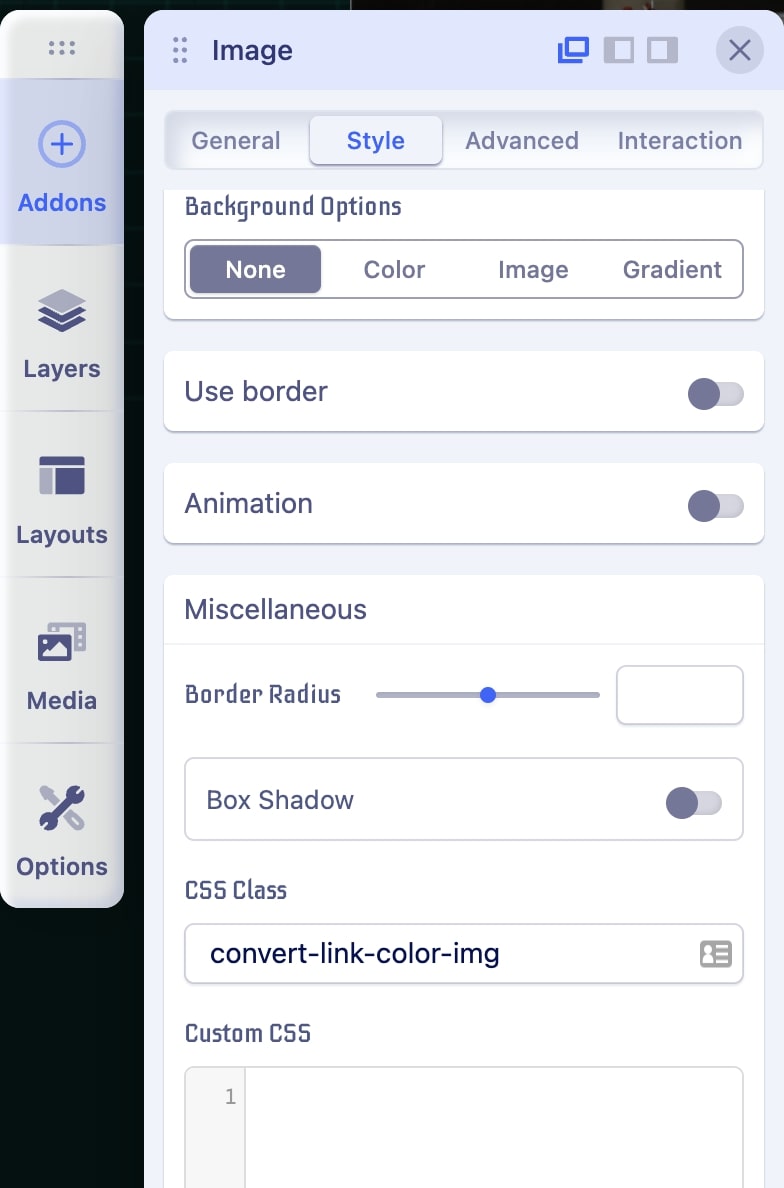The image size is (784, 1188).
Task: Grab the Image panel drag handle
Action: 180,50
